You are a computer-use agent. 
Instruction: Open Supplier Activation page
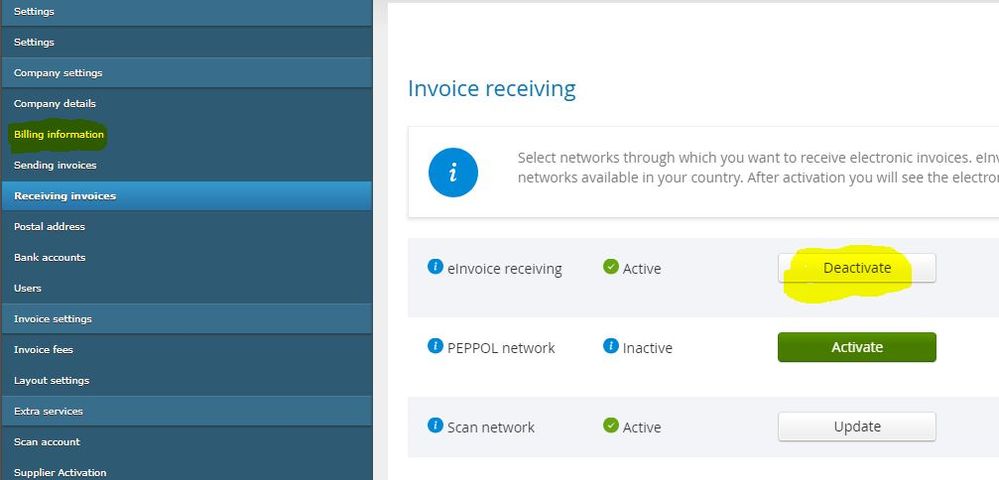[186, 470]
